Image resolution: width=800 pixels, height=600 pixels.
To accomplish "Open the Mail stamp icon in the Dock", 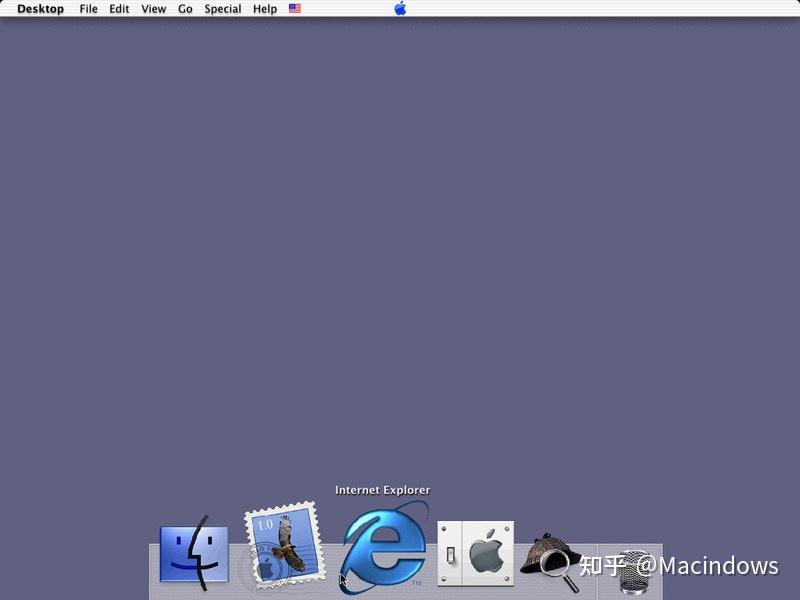I will click(284, 545).
